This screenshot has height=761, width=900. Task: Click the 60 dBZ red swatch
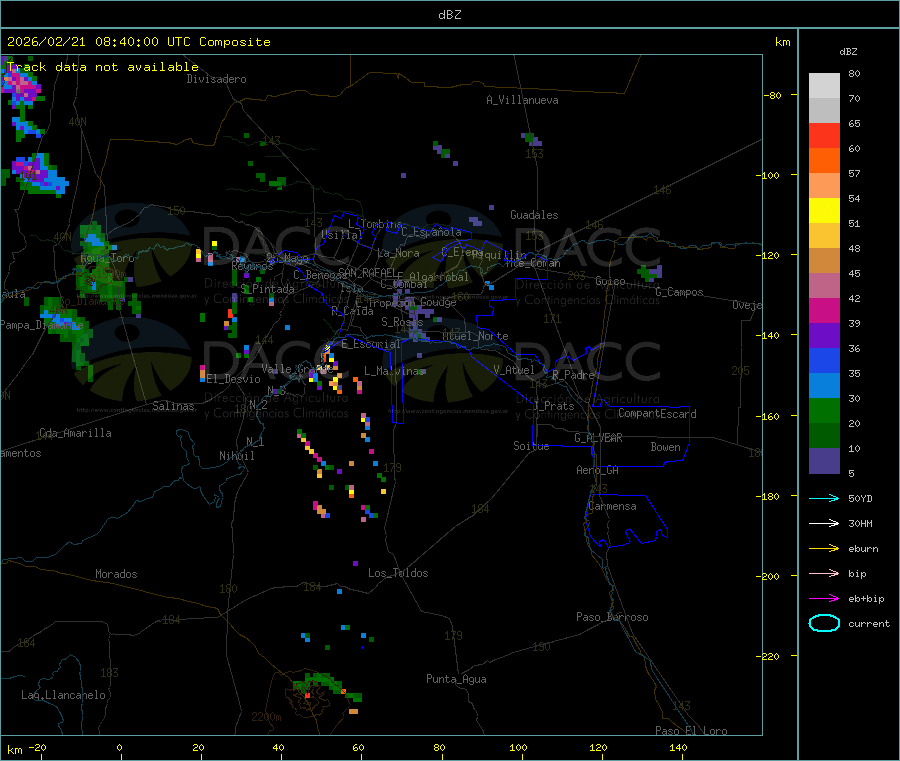(x=824, y=135)
